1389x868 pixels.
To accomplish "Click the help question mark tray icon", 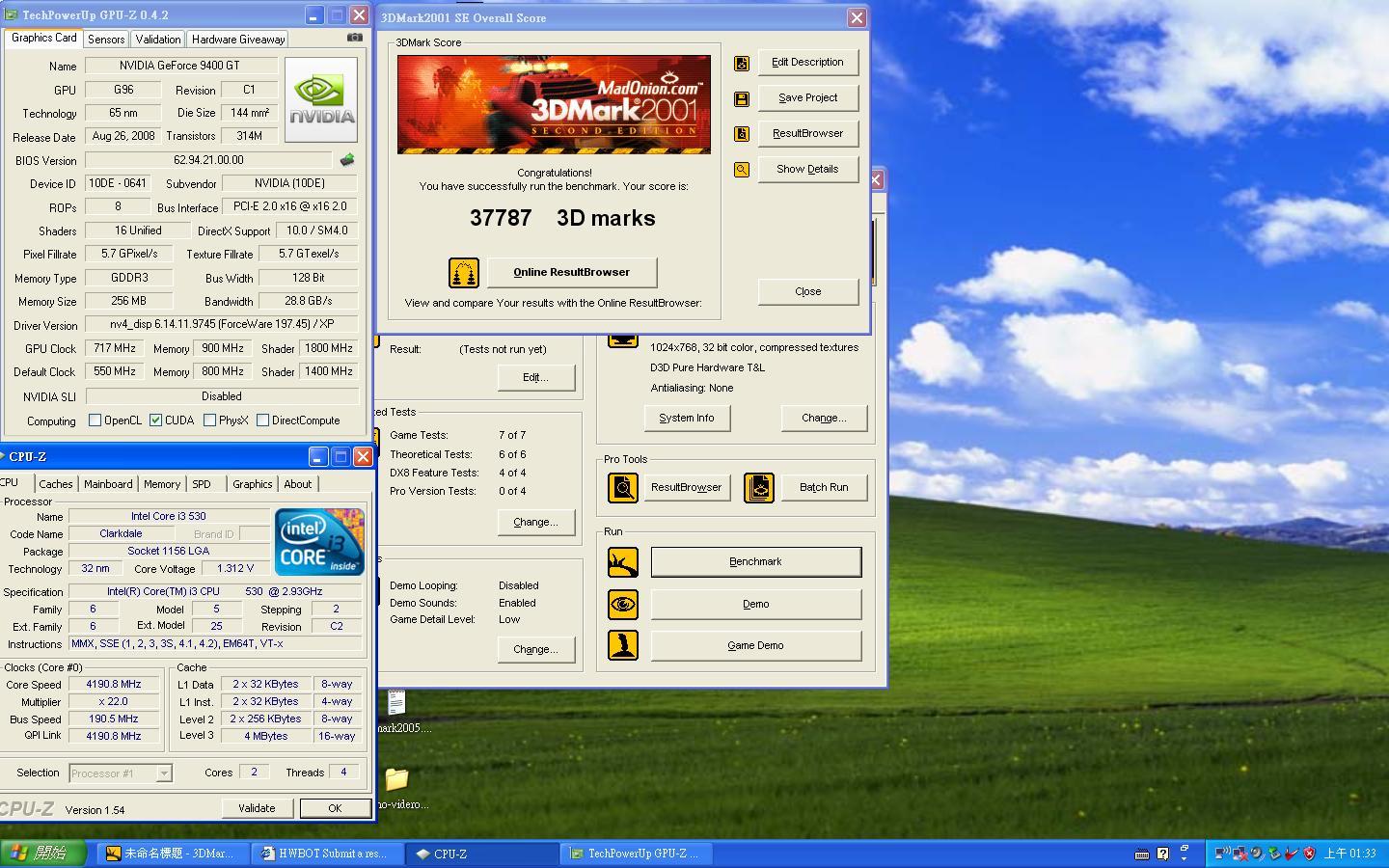I will click(1163, 854).
